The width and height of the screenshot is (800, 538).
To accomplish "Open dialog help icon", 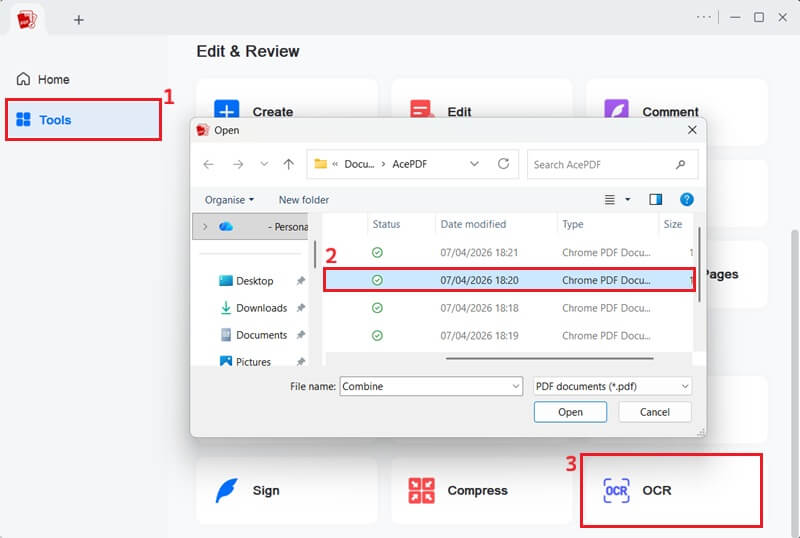I will (x=687, y=200).
